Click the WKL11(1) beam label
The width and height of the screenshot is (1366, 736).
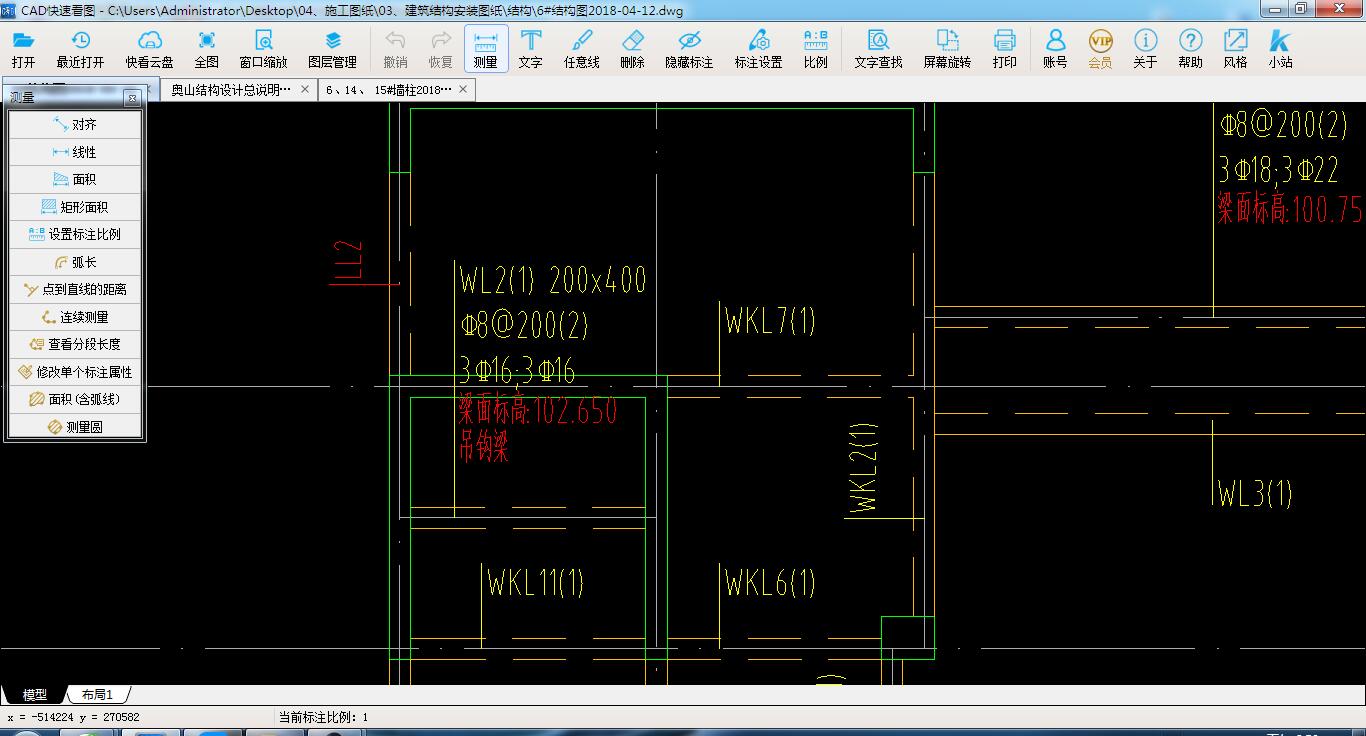click(535, 581)
